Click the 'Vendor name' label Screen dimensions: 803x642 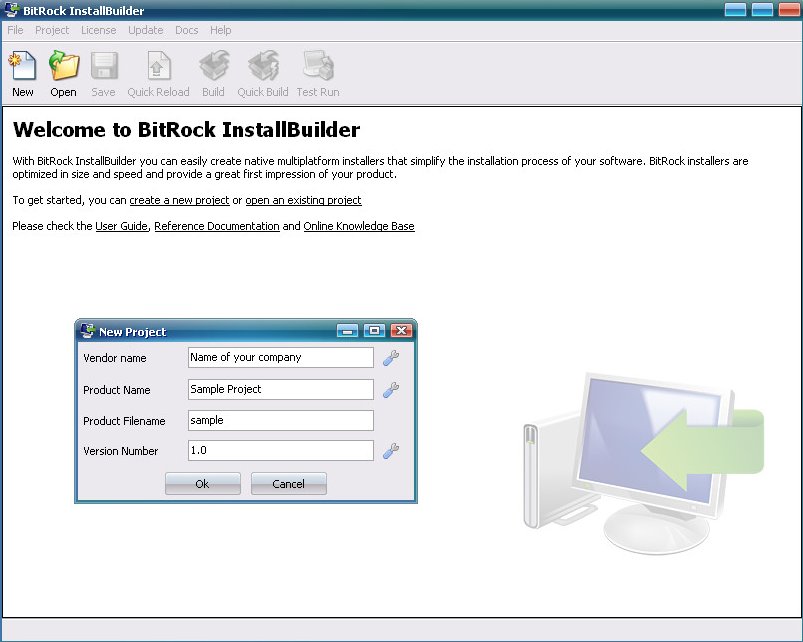point(115,358)
